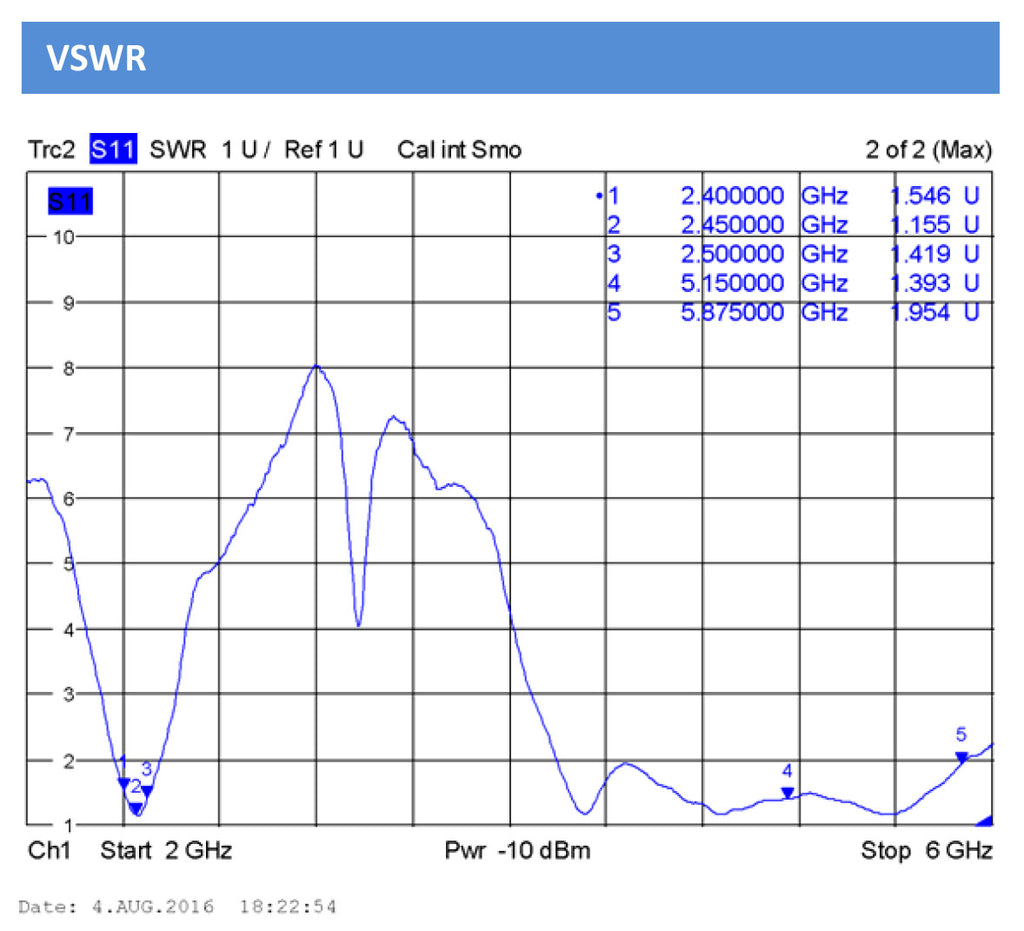Click marker 5 triangle near 5.875 GHz
This screenshot has height=931, width=1024.
point(961,757)
